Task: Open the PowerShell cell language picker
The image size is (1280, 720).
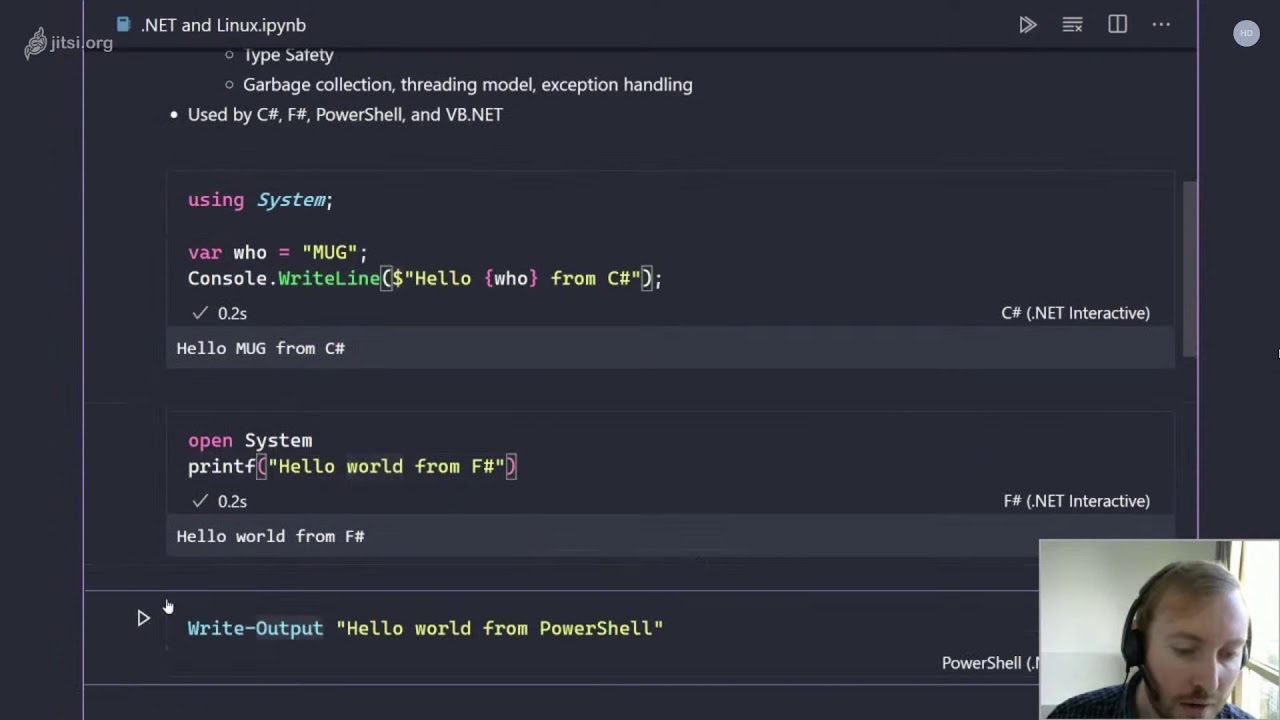Action: pos(989,663)
